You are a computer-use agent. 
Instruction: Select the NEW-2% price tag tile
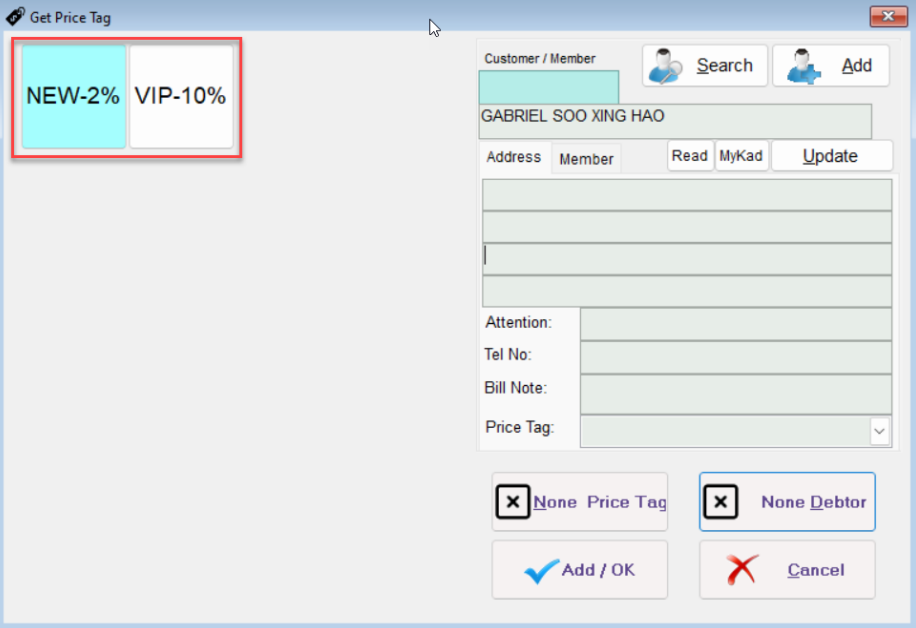coord(74,97)
